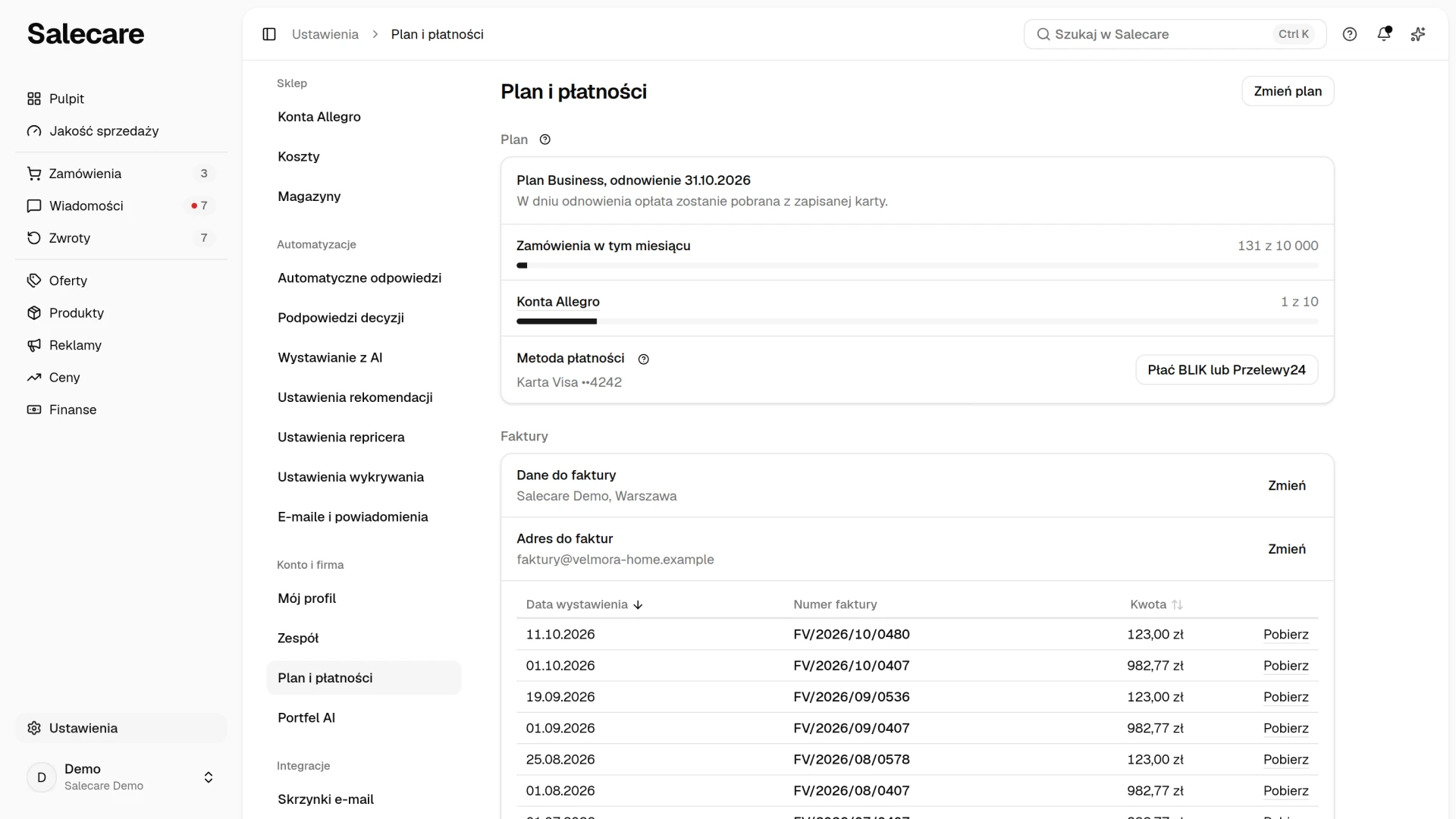This screenshot has width=1456, height=819.
Task: Click the Ceny trend arrow icon
Action: click(34, 378)
